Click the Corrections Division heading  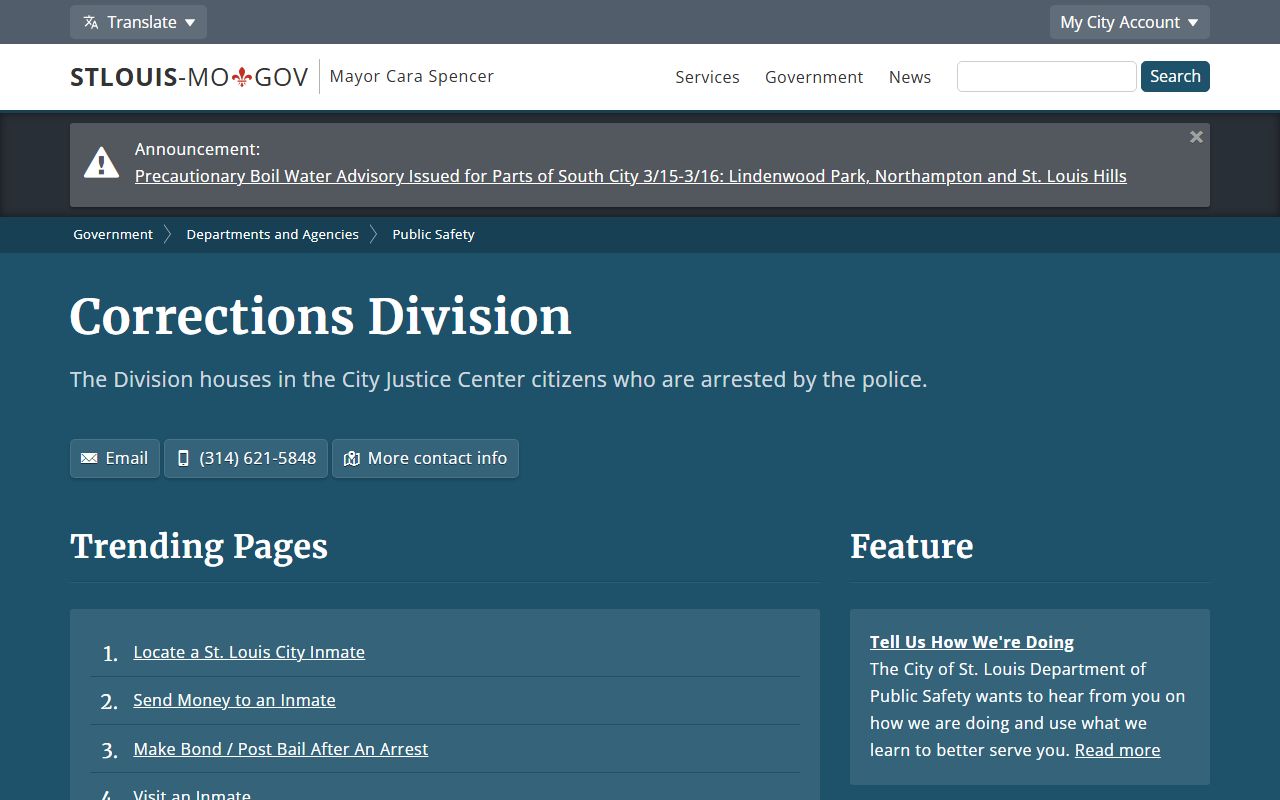320,317
